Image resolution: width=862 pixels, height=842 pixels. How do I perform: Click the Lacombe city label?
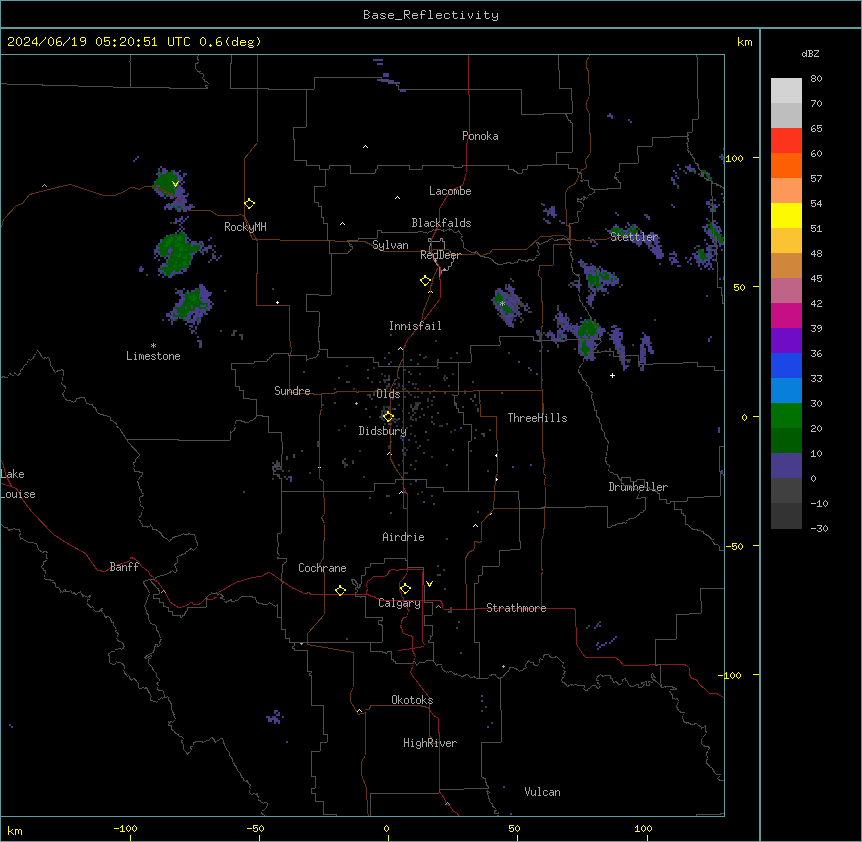coord(450,191)
